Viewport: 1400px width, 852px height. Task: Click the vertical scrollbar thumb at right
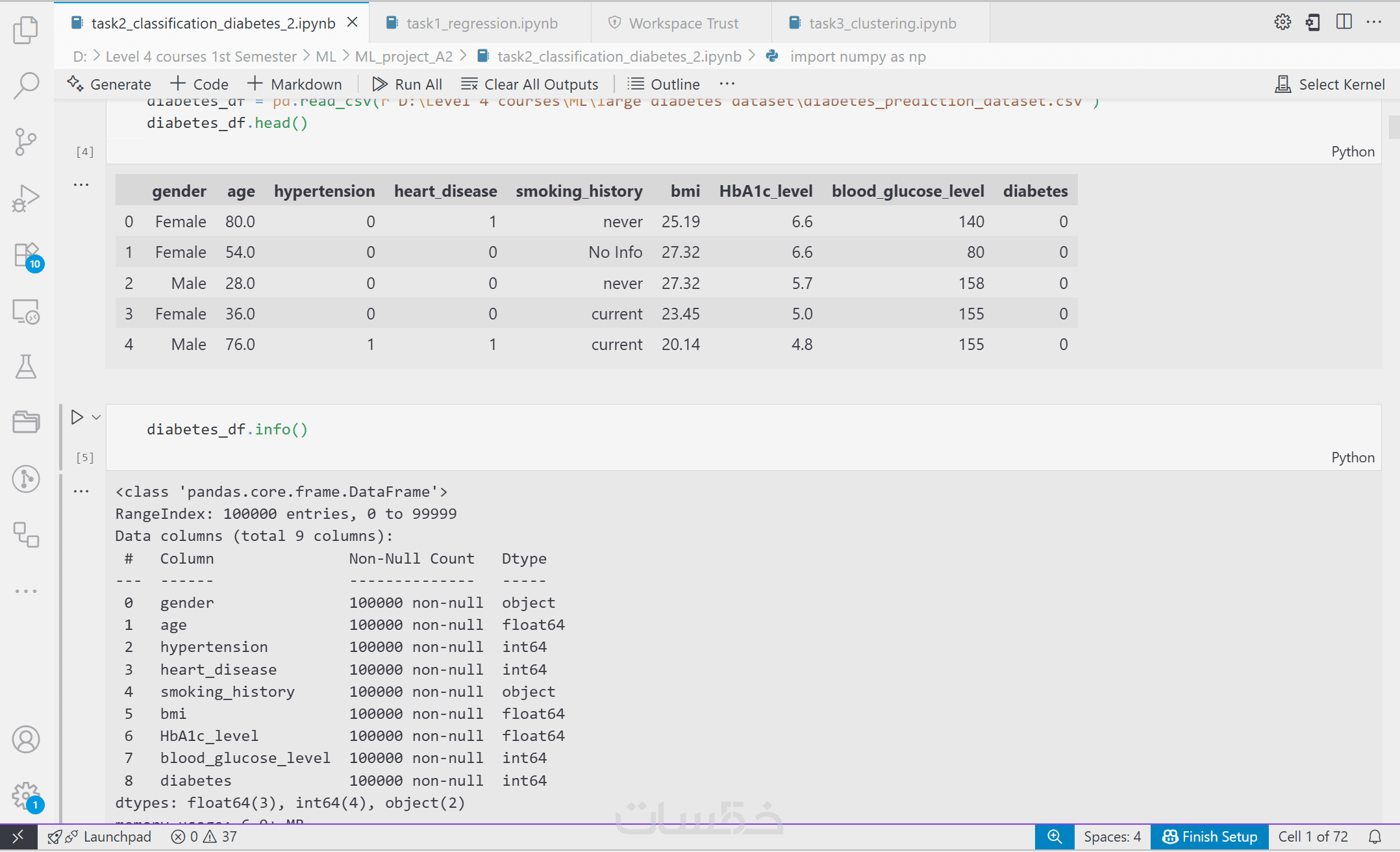[x=1394, y=127]
